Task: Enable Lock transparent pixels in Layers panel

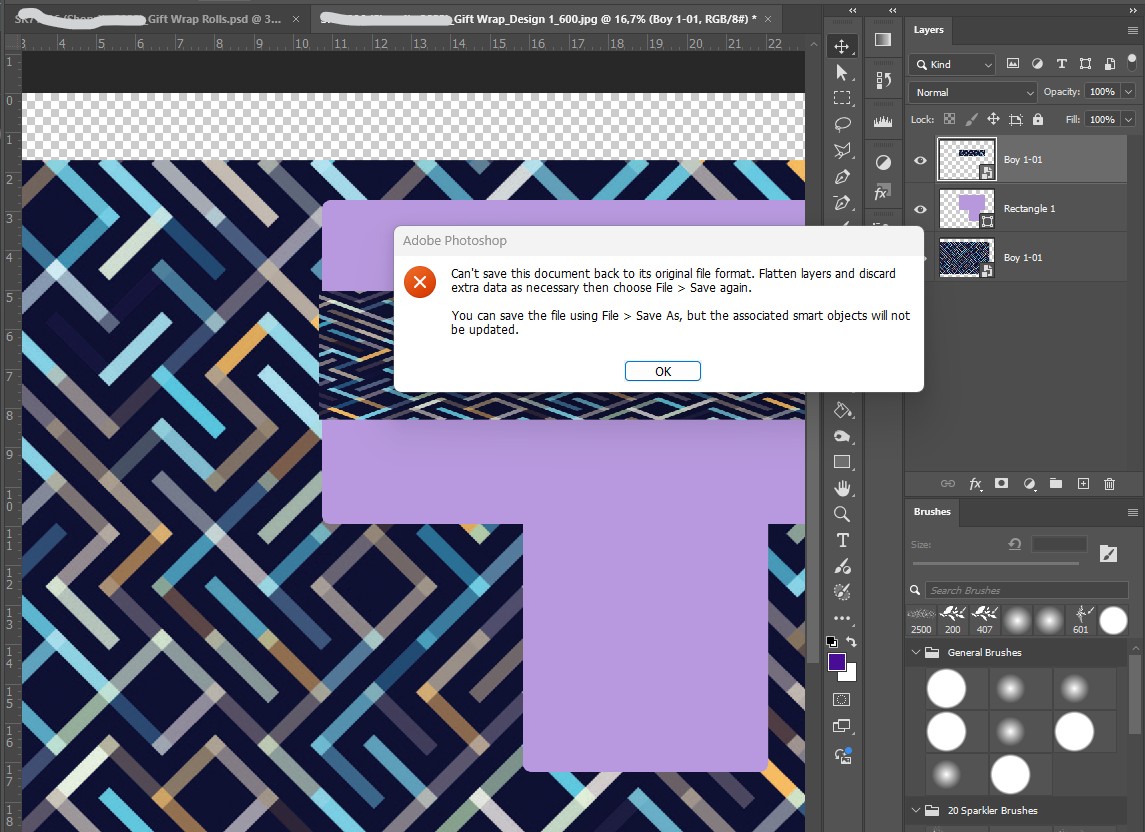Action: (947, 119)
